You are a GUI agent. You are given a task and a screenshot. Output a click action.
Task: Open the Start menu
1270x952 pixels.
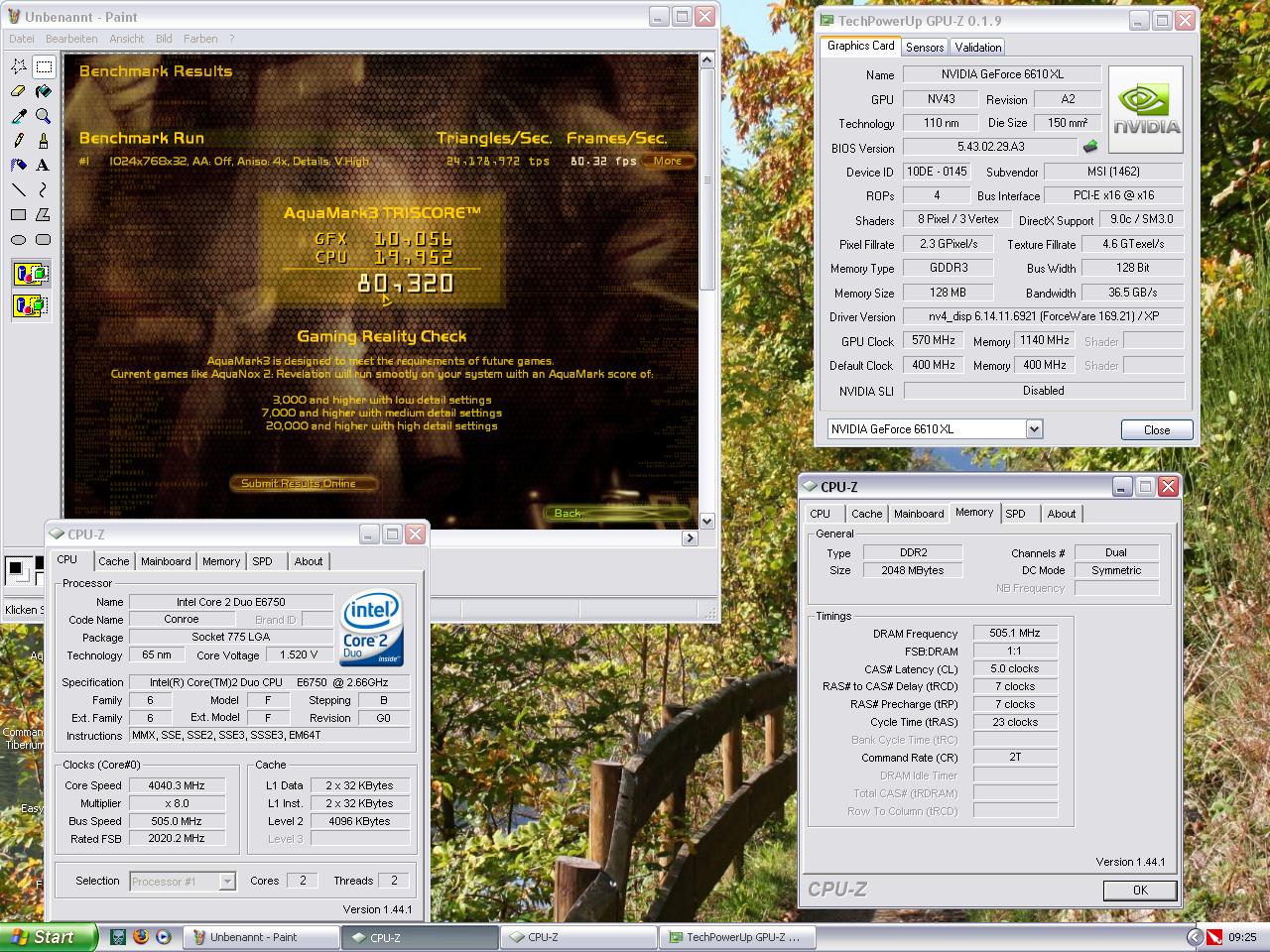coord(49,937)
